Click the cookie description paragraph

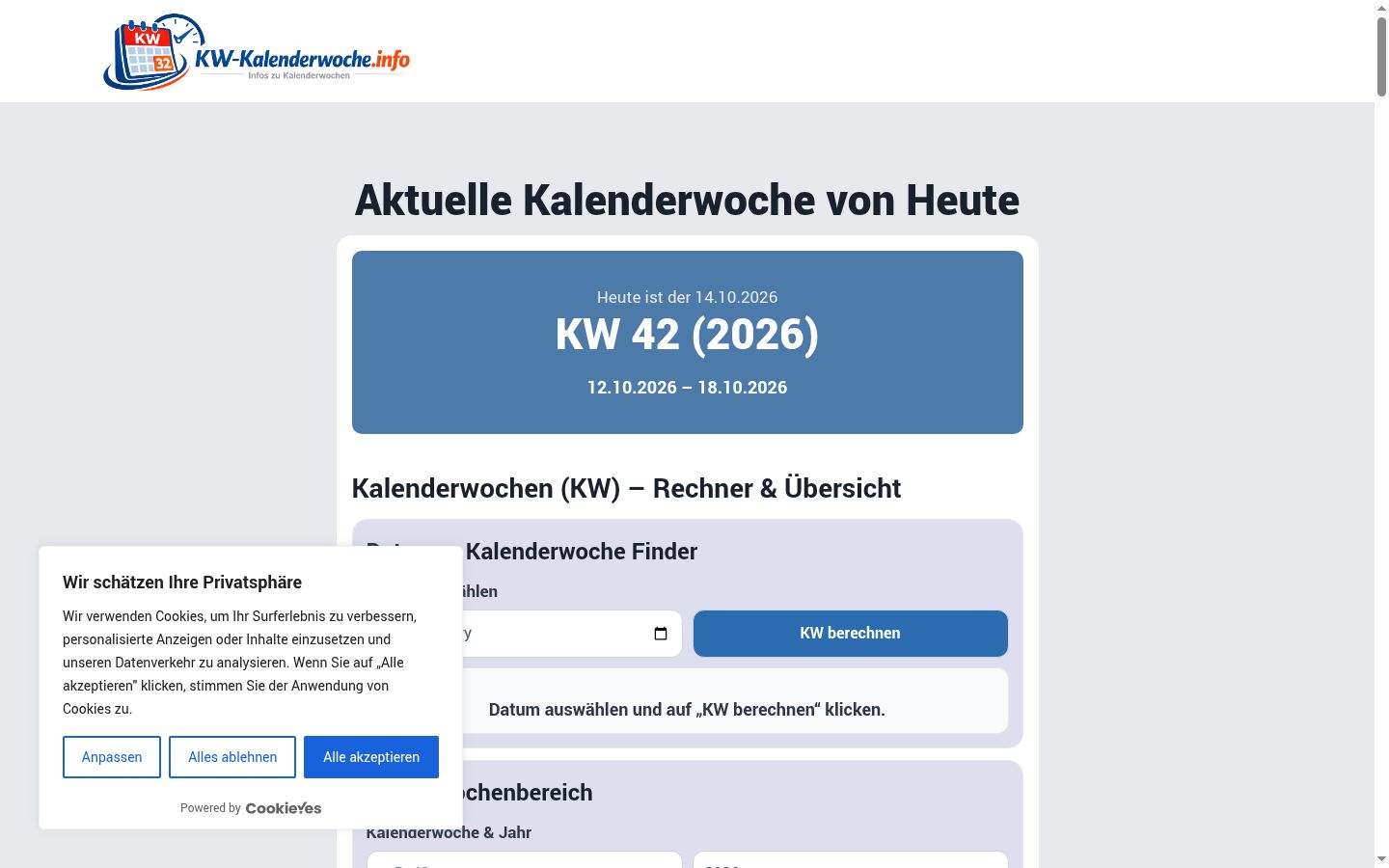click(240, 663)
